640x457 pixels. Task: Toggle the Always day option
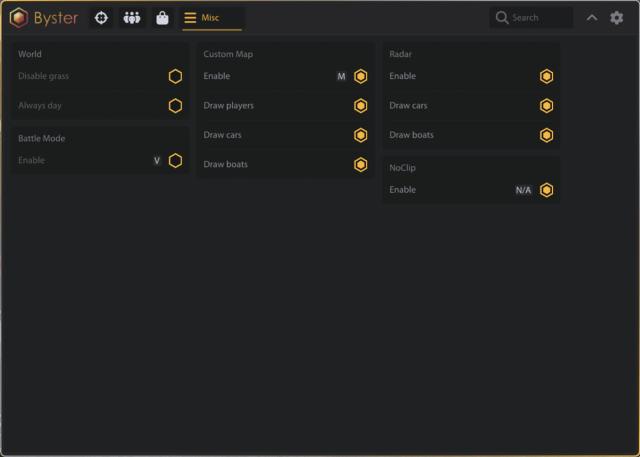pos(175,105)
